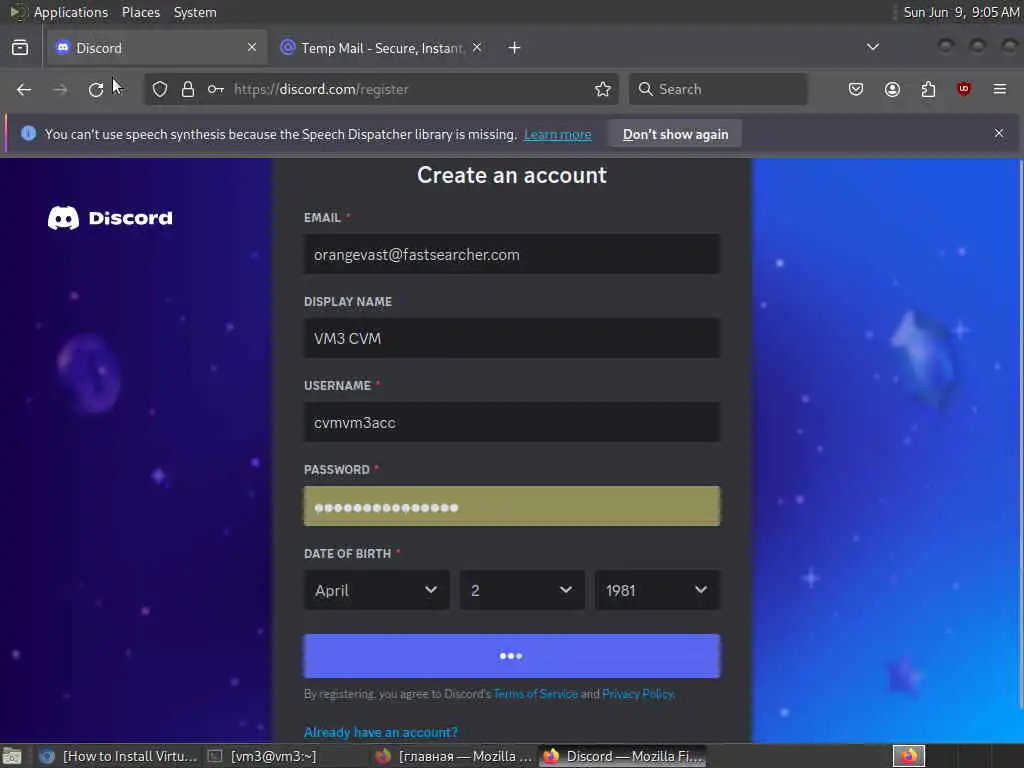Screen dimensions: 1024x768
Task: Click Already have an account link
Action: click(381, 732)
